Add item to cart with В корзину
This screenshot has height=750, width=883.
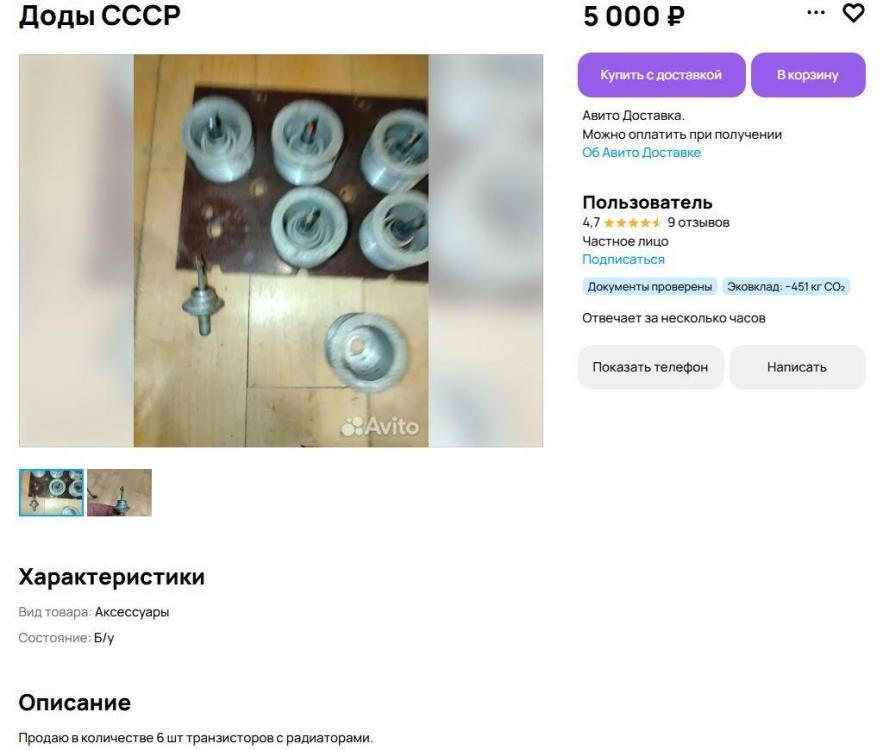coord(808,75)
